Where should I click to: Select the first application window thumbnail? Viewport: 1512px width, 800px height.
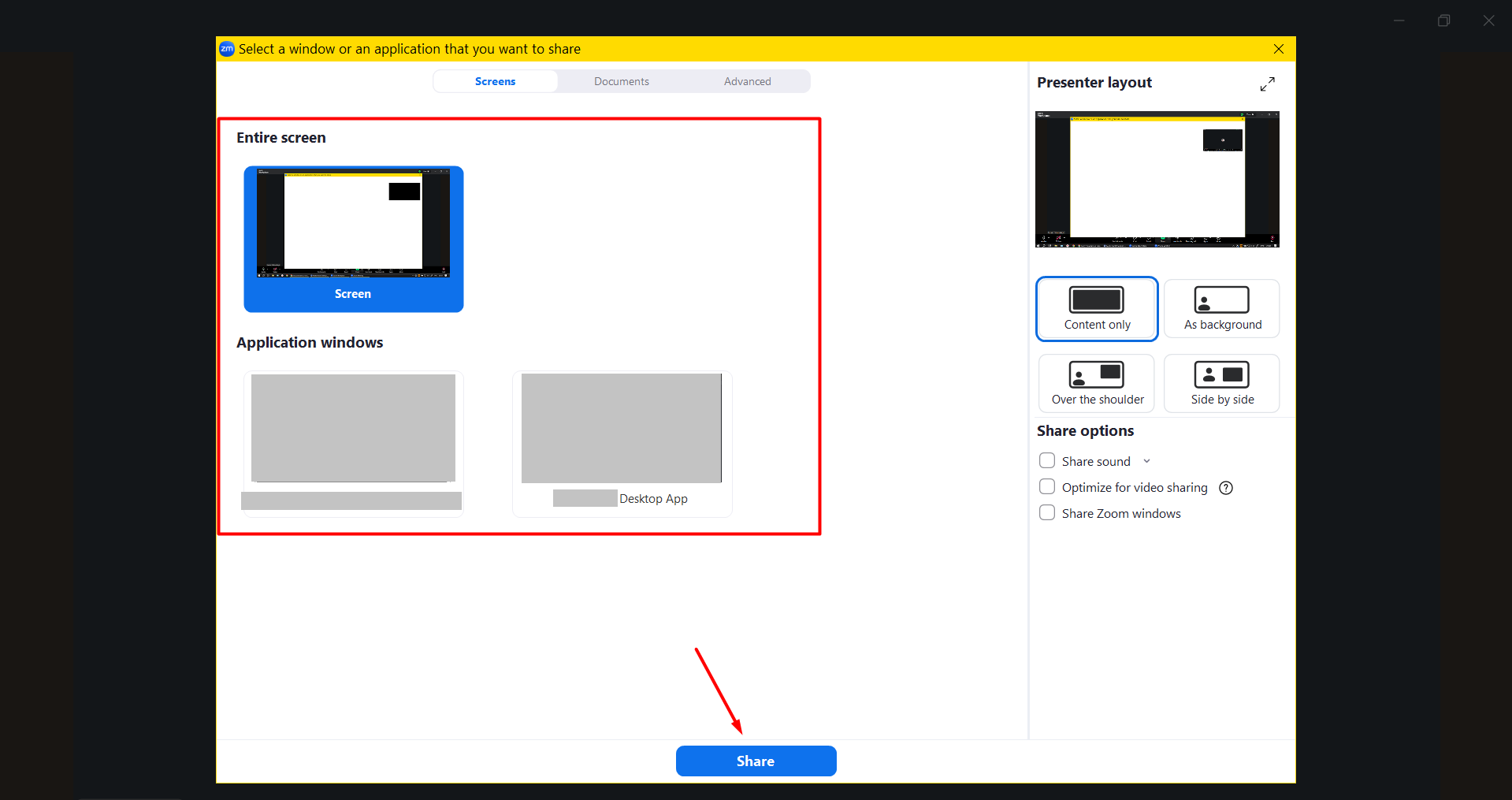[353, 441]
